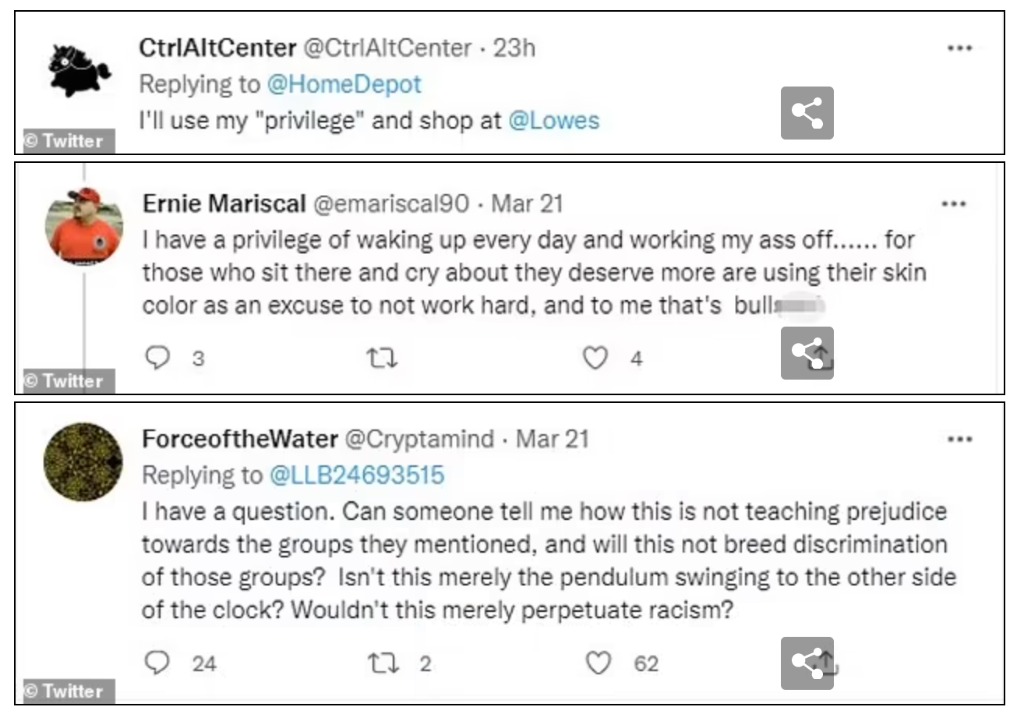The height and width of the screenshot is (714, 1024).
Task: Open more options on CtrlAltCenter's tweet
Action: (959, 48)
